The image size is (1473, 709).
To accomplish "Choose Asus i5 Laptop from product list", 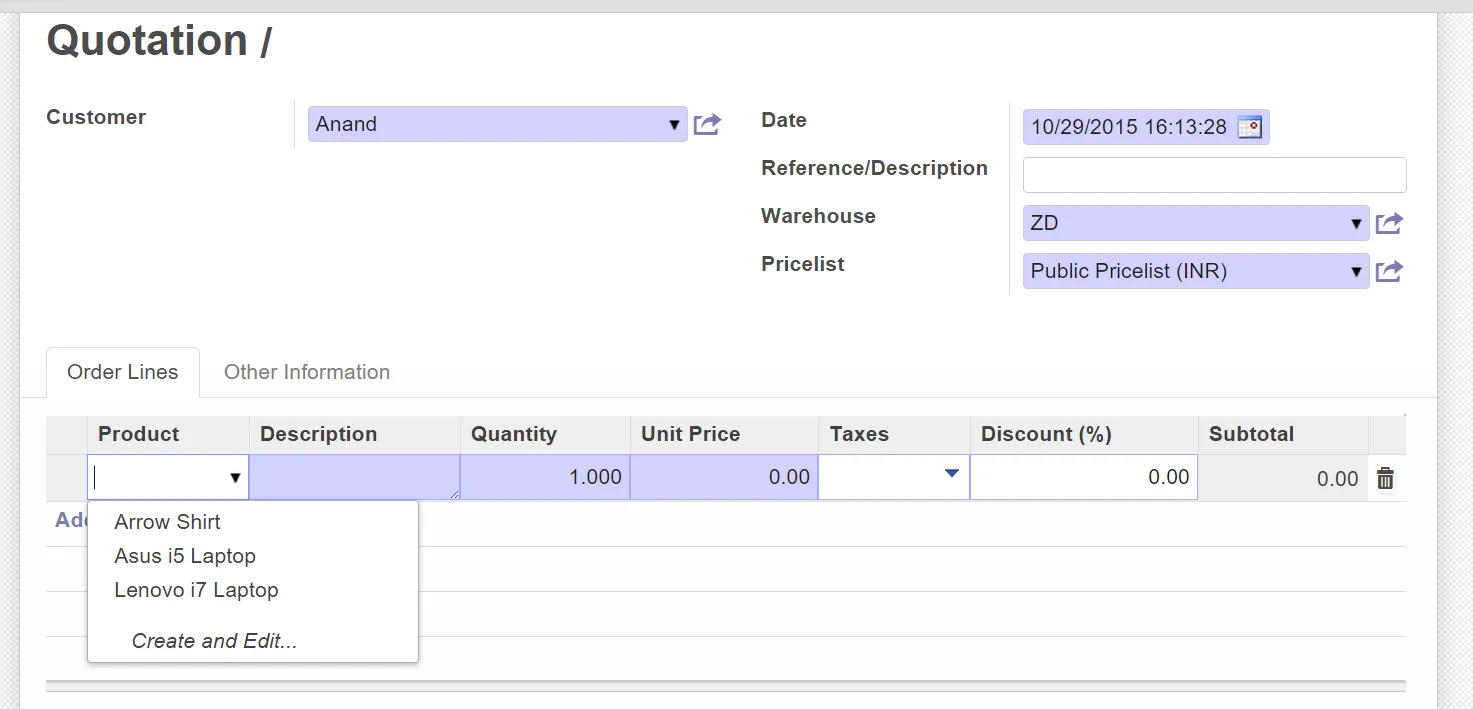I will [185, 556].
